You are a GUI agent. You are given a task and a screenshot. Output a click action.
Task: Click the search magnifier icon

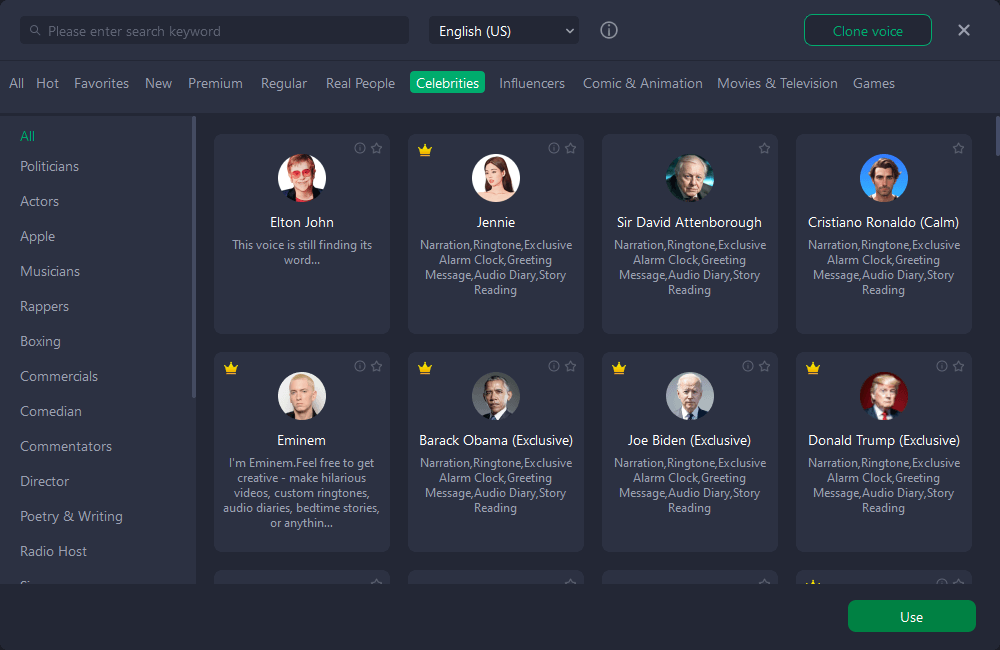click(35, 31)
